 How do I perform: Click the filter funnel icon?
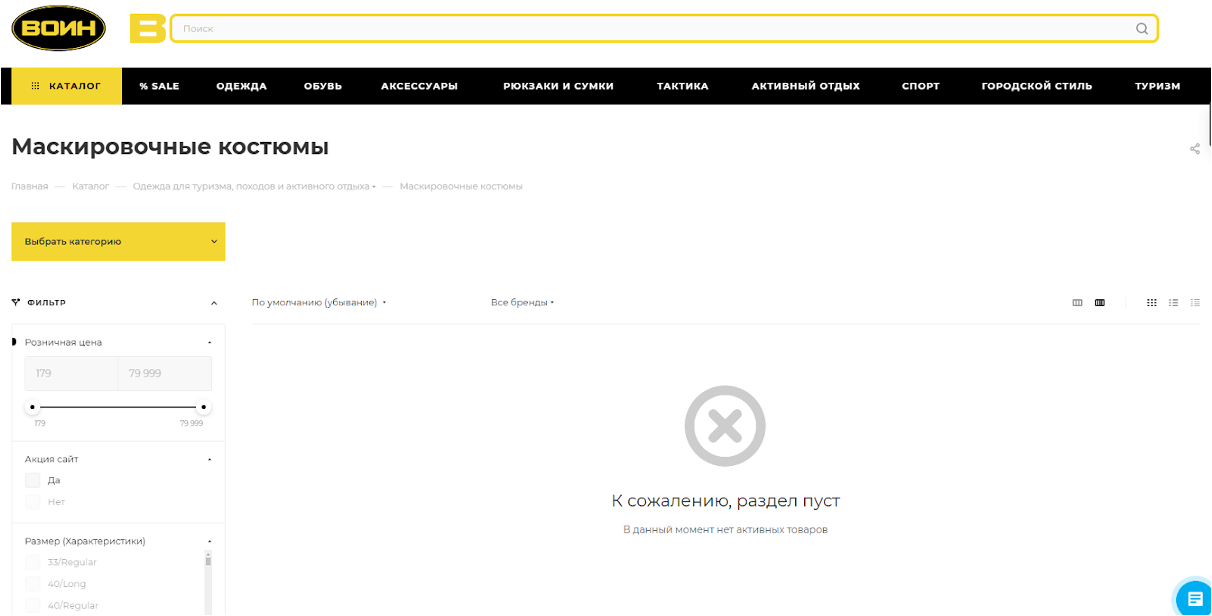point(16,302)
